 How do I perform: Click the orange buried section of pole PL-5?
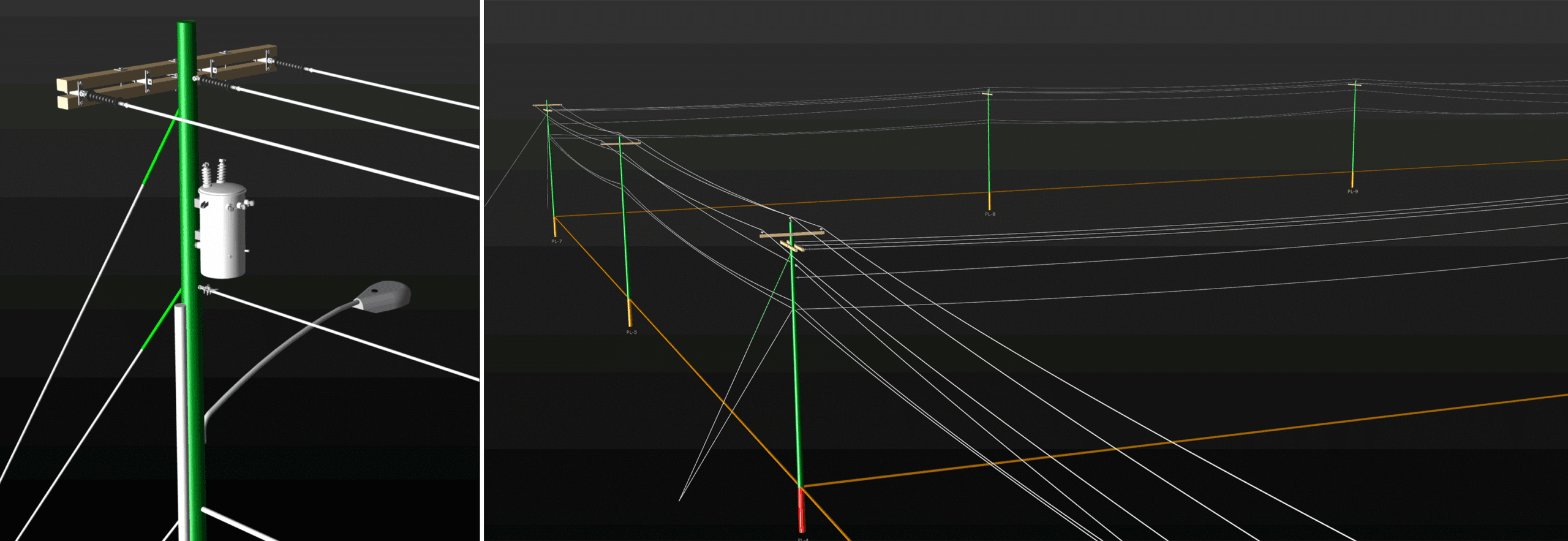(629, 313)
